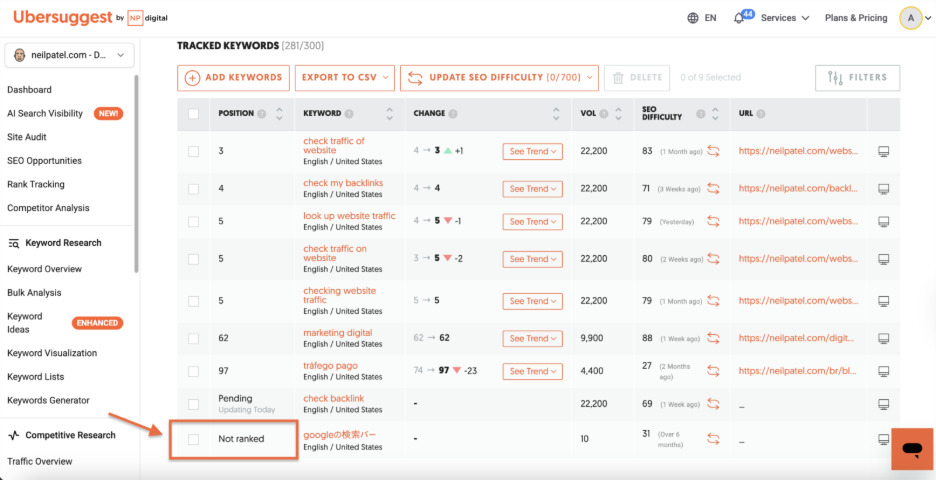The width and height of the screenshot is (936, 480).
Task: Refresh SEO difficulty for check my backlinks
Action: tap(713, 189)
